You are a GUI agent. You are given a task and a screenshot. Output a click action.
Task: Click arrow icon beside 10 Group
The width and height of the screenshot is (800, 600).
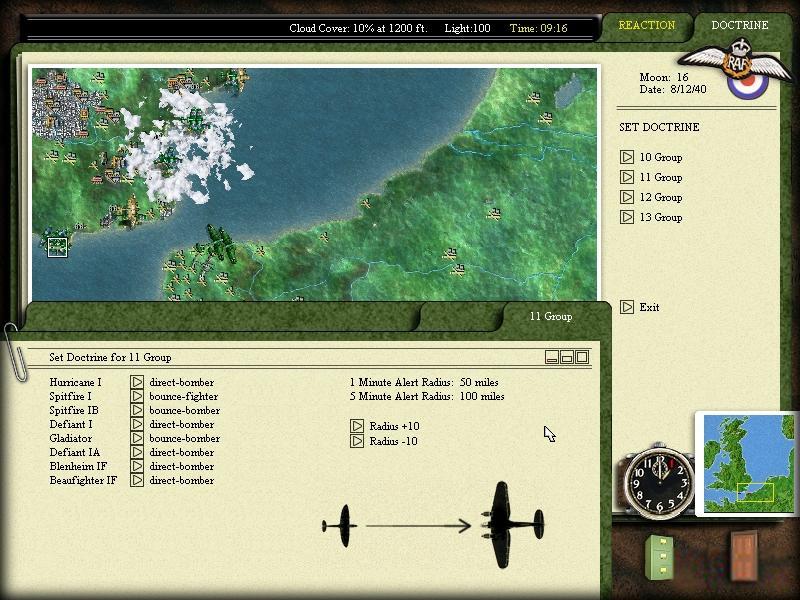coord(627,157)
